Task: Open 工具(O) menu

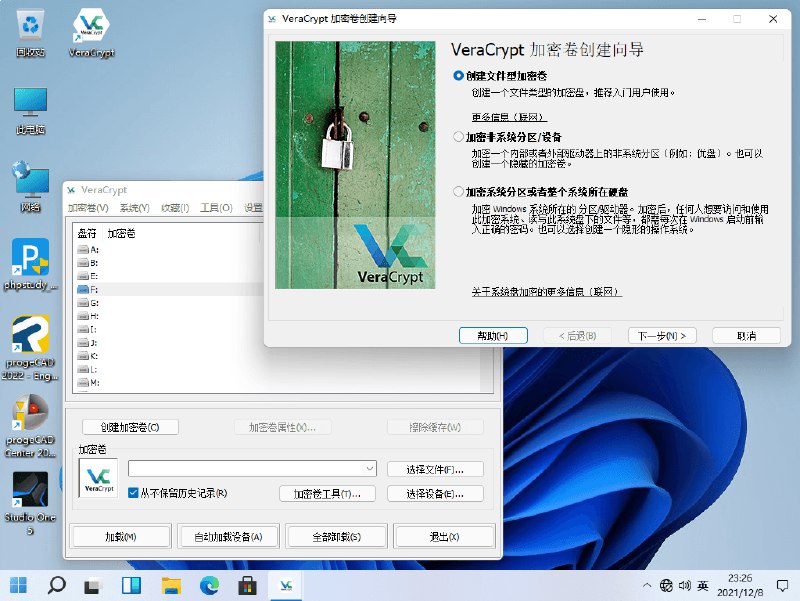Action: 216,208
